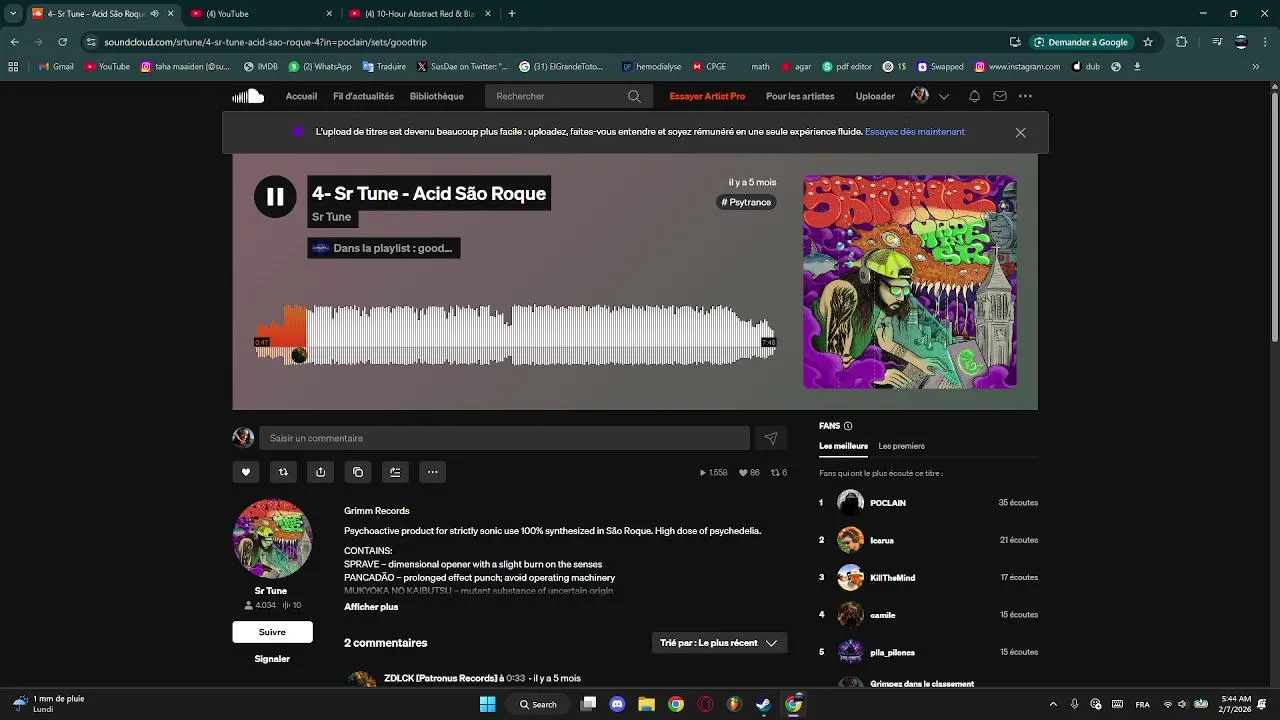The width and height of the screenshot is (1280, 720).
Task: Bookmark this page with star icon
Action: pos(1148,42)
